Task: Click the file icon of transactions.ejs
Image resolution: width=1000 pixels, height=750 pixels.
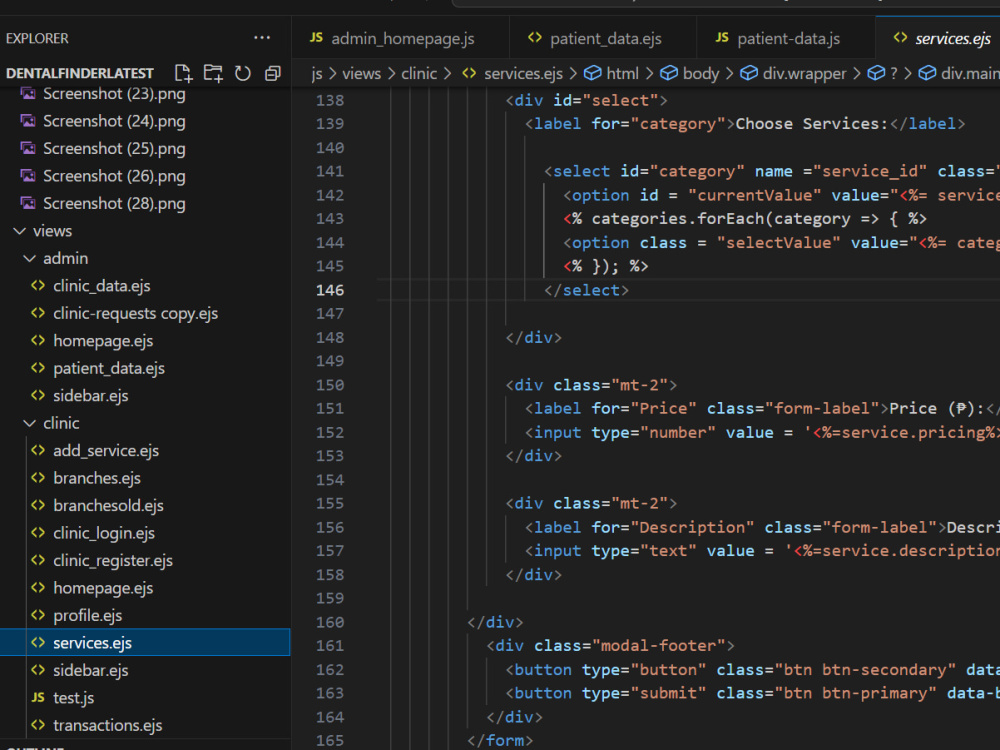Action: [38, 725]
